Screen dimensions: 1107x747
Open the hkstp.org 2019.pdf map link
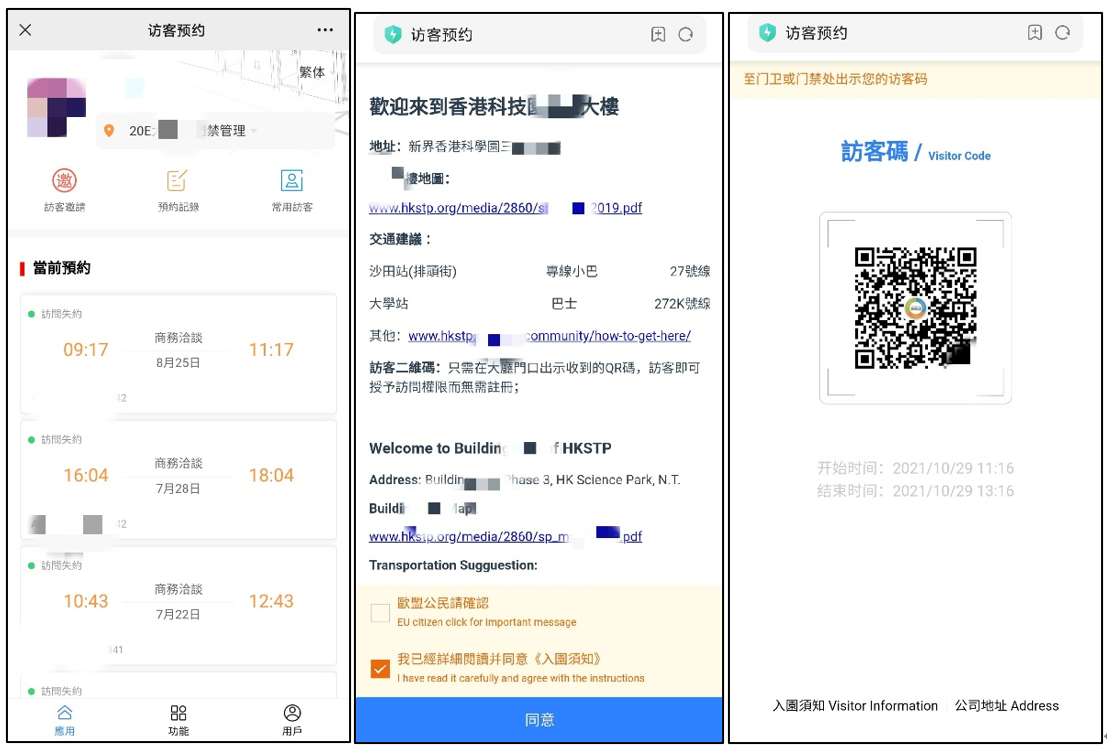505,208
